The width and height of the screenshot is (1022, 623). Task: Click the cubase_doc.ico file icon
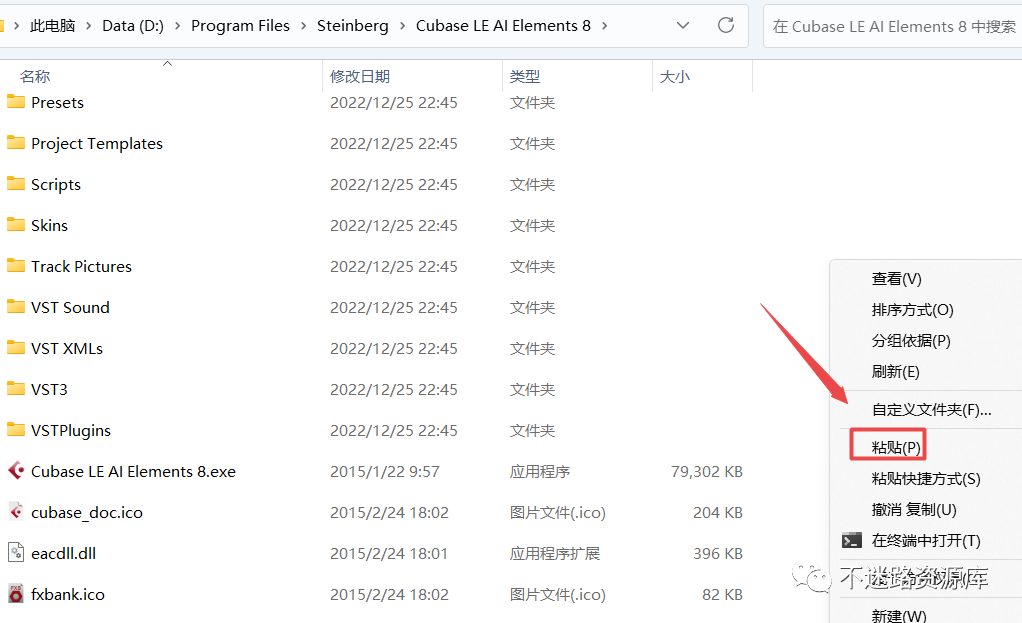click(x=16, y=512)
